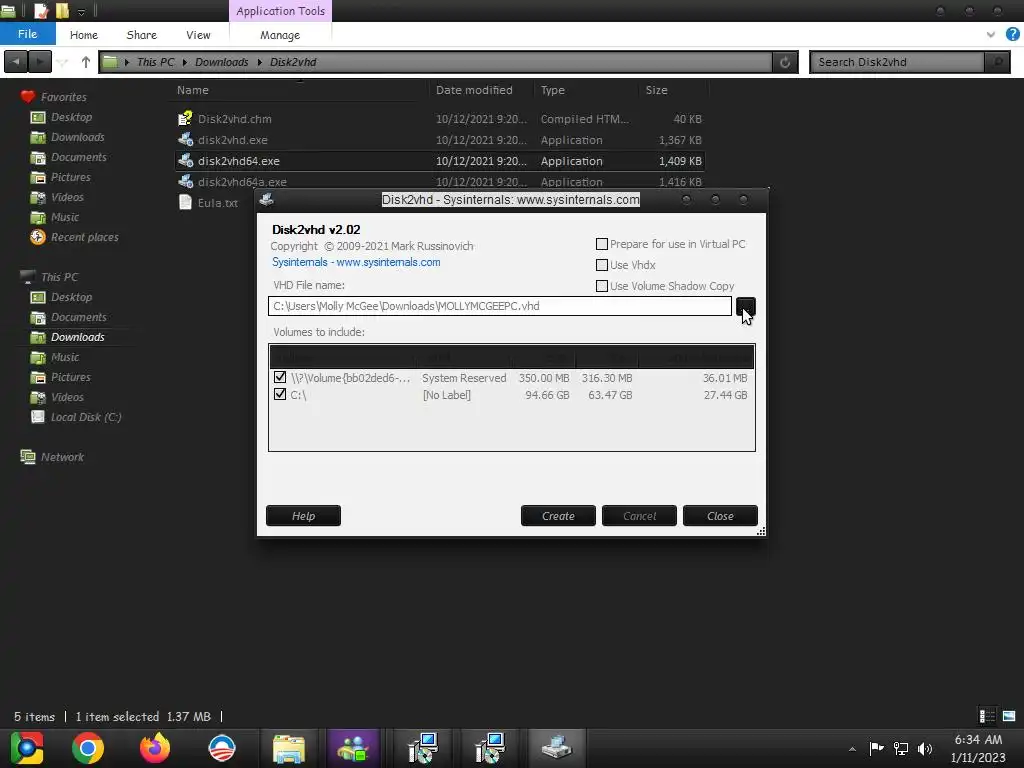Viewport: 1024px width, 768px height.
Task: Open File Explorer taskbar icon
Action: tap(289, 748)
